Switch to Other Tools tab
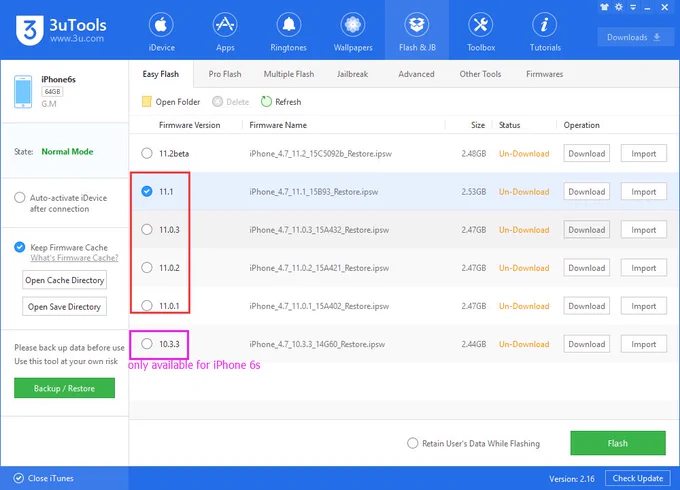680x490 pixels. [x=480, y=74]
